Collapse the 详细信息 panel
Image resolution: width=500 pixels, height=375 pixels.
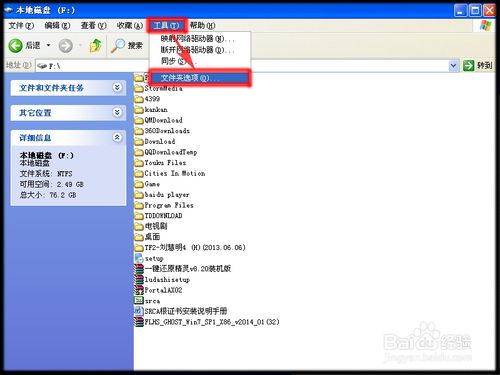pyautogui.click(x=117, y=137)
